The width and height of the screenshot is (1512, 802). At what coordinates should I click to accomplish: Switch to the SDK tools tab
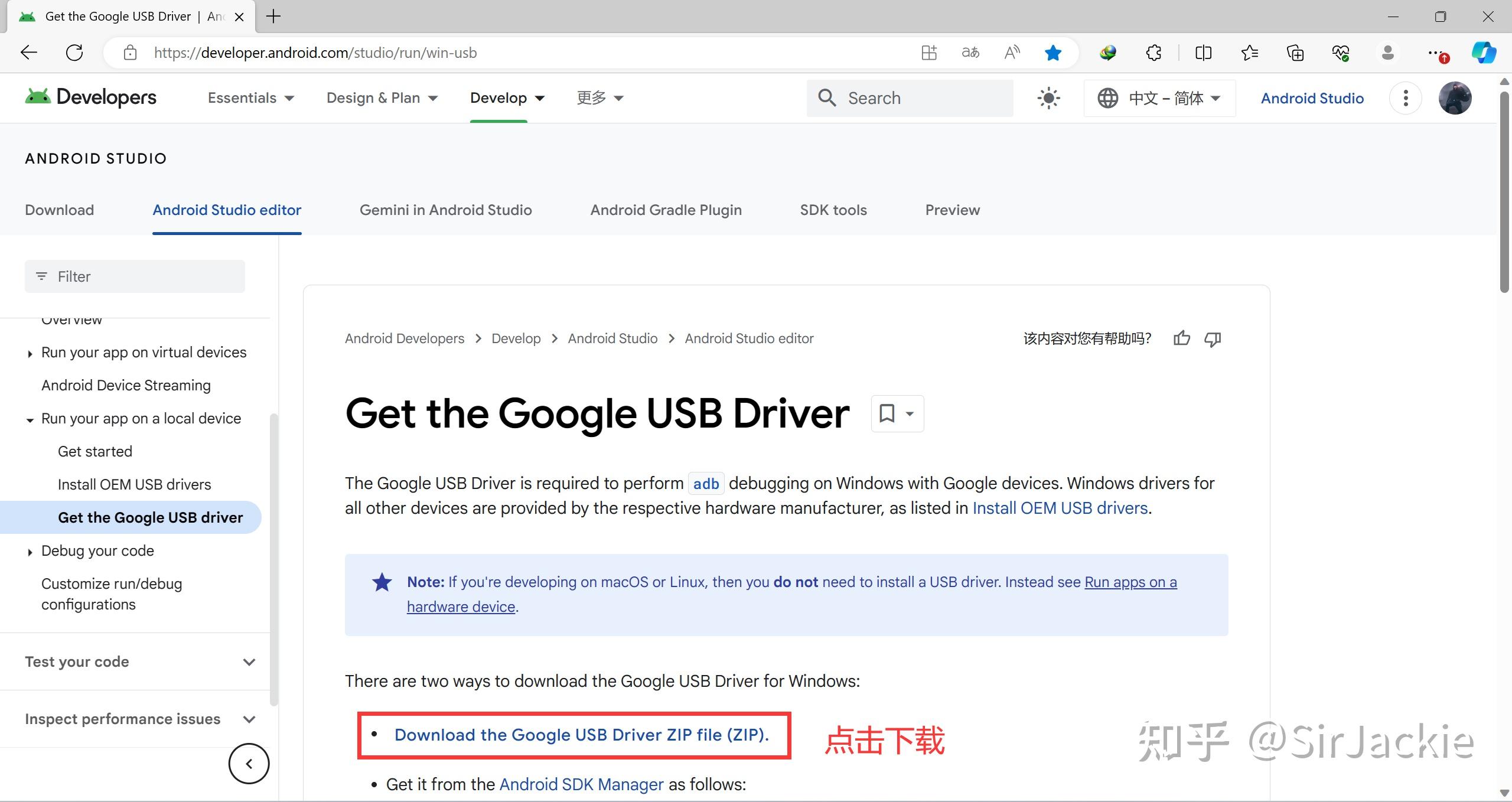pyautogui.click(x=833, y=210)
